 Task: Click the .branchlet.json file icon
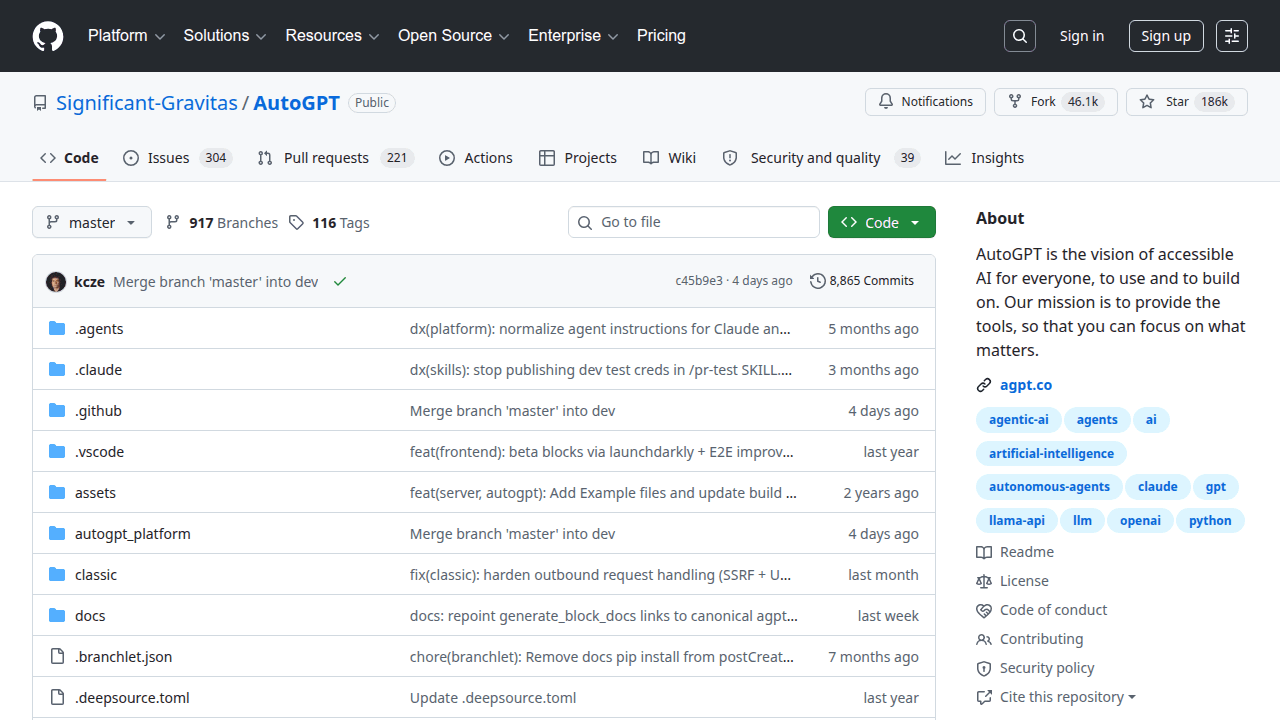click(x=57, y=657)
